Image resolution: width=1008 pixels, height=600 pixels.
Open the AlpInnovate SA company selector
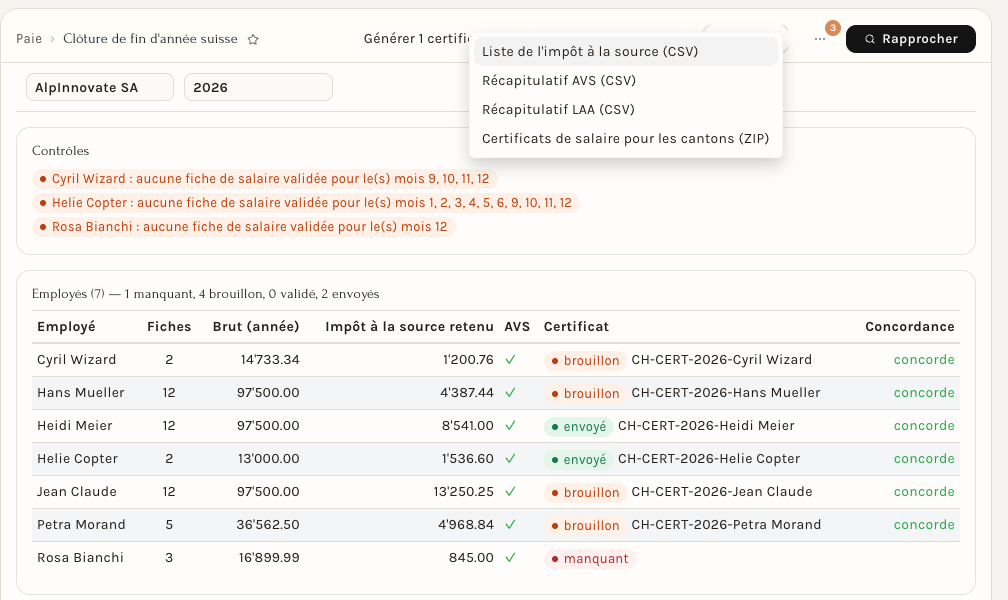click(x=100, y=87)
